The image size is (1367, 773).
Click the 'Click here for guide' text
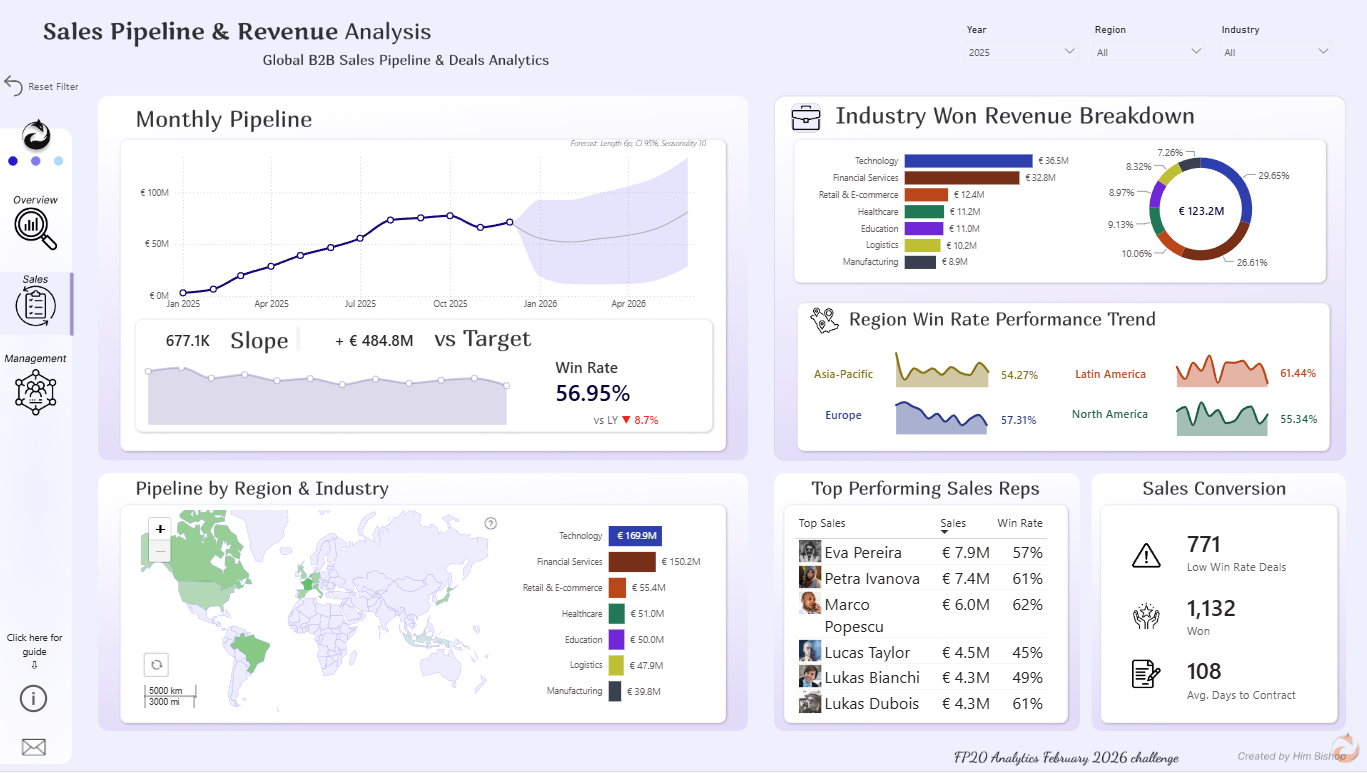34,644
